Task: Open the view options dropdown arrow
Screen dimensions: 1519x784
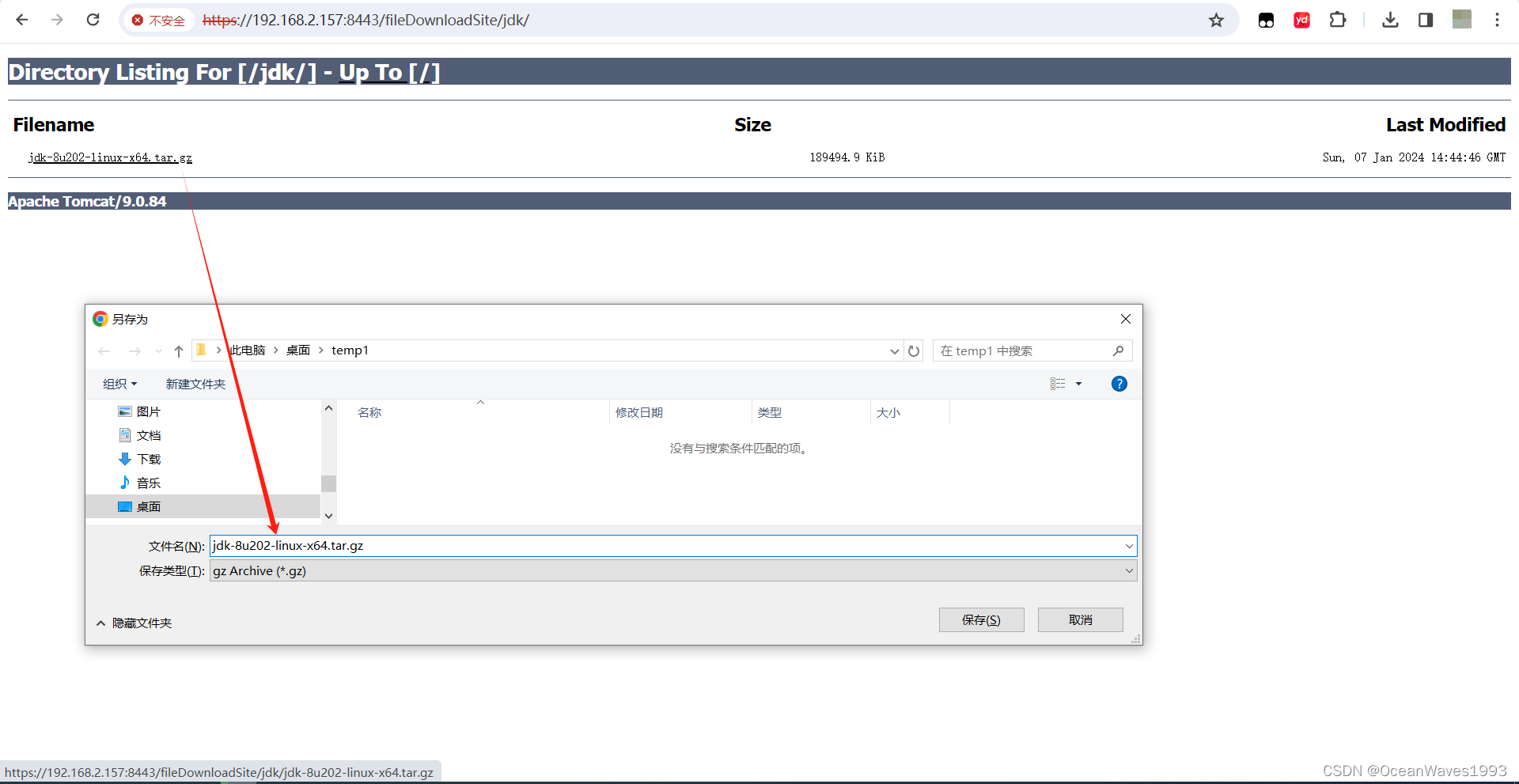Action: [x=1078, y=384]
